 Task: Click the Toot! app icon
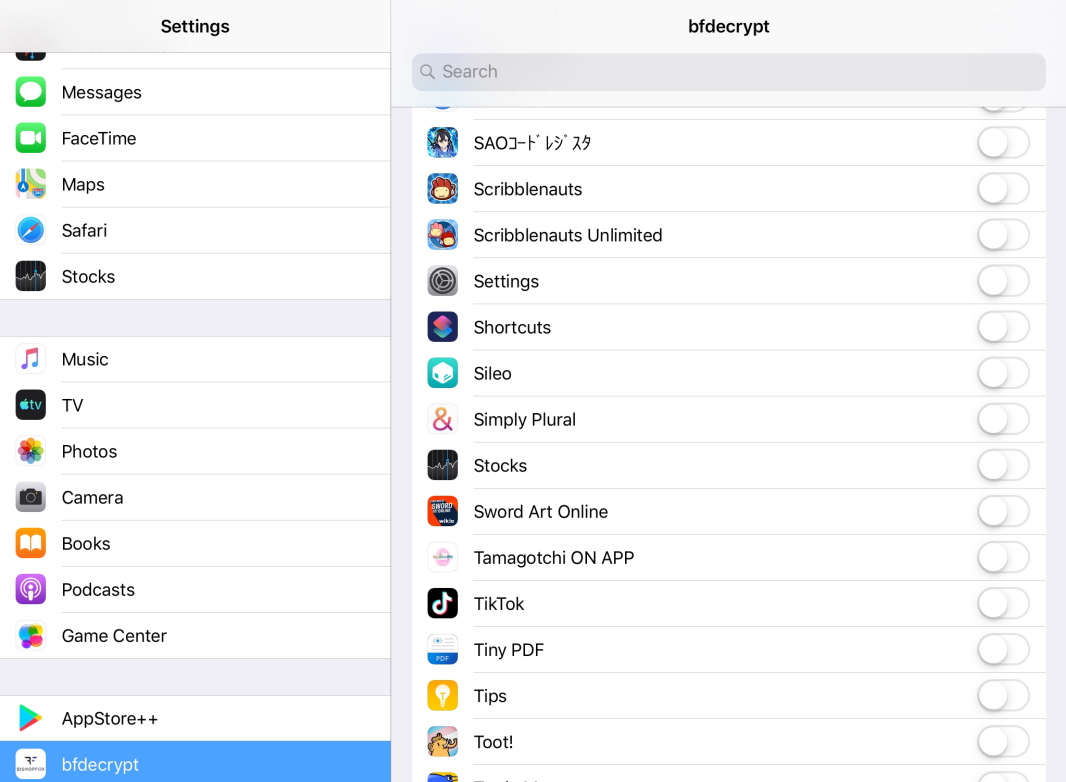click(442, 741)
